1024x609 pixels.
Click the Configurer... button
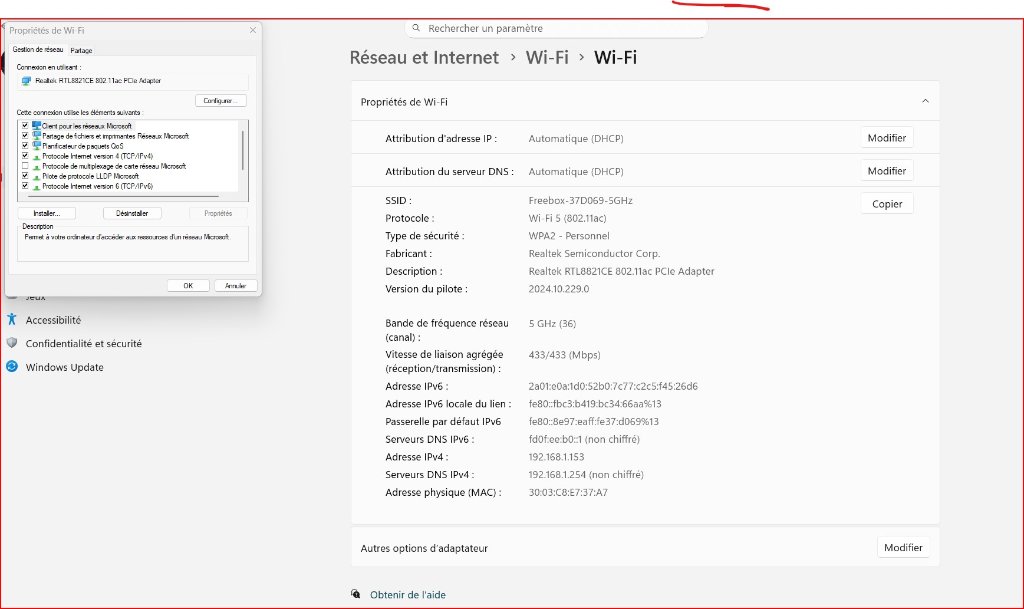220,101
